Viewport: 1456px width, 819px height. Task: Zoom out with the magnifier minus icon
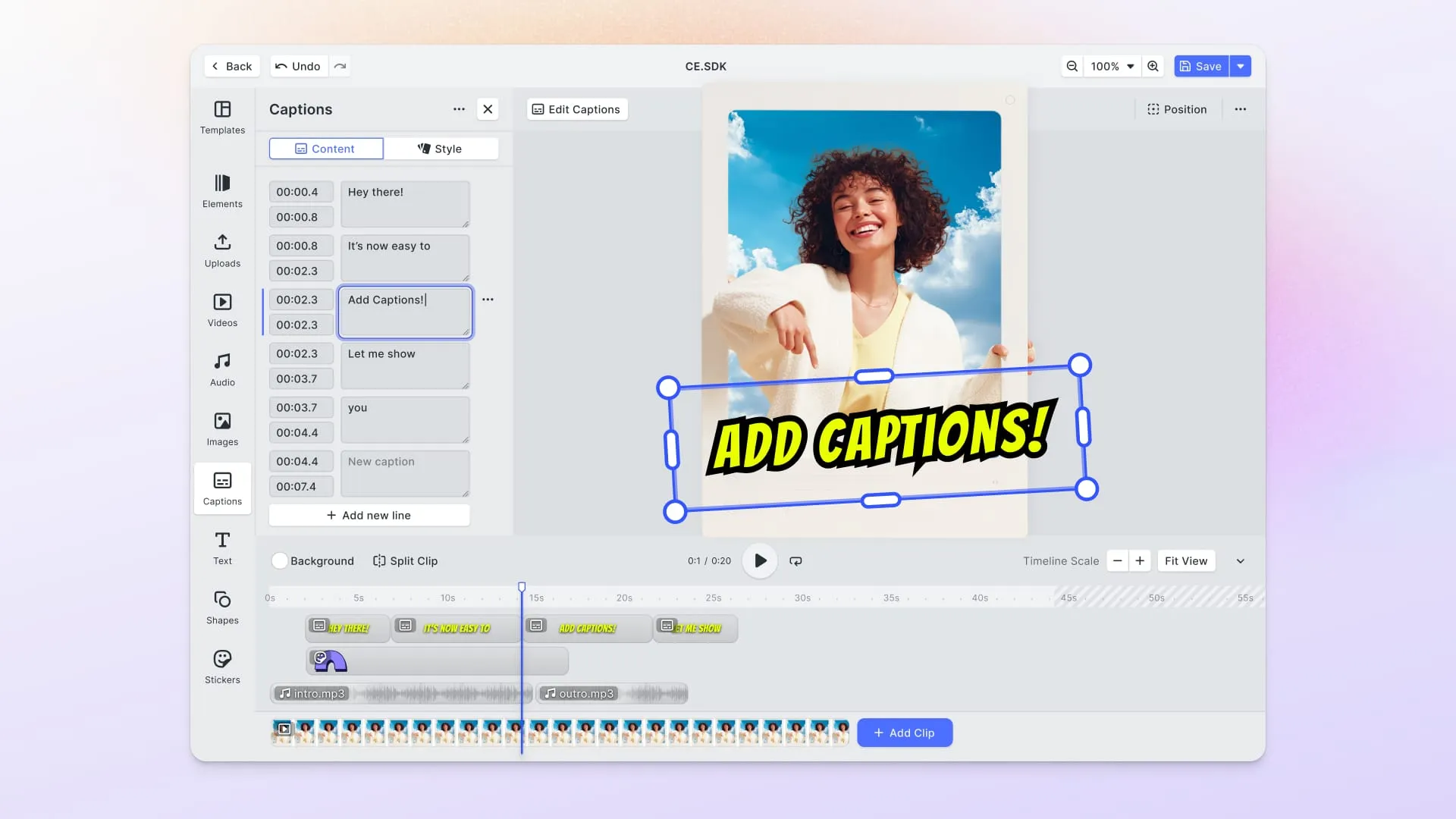(x=1072, y=66)
